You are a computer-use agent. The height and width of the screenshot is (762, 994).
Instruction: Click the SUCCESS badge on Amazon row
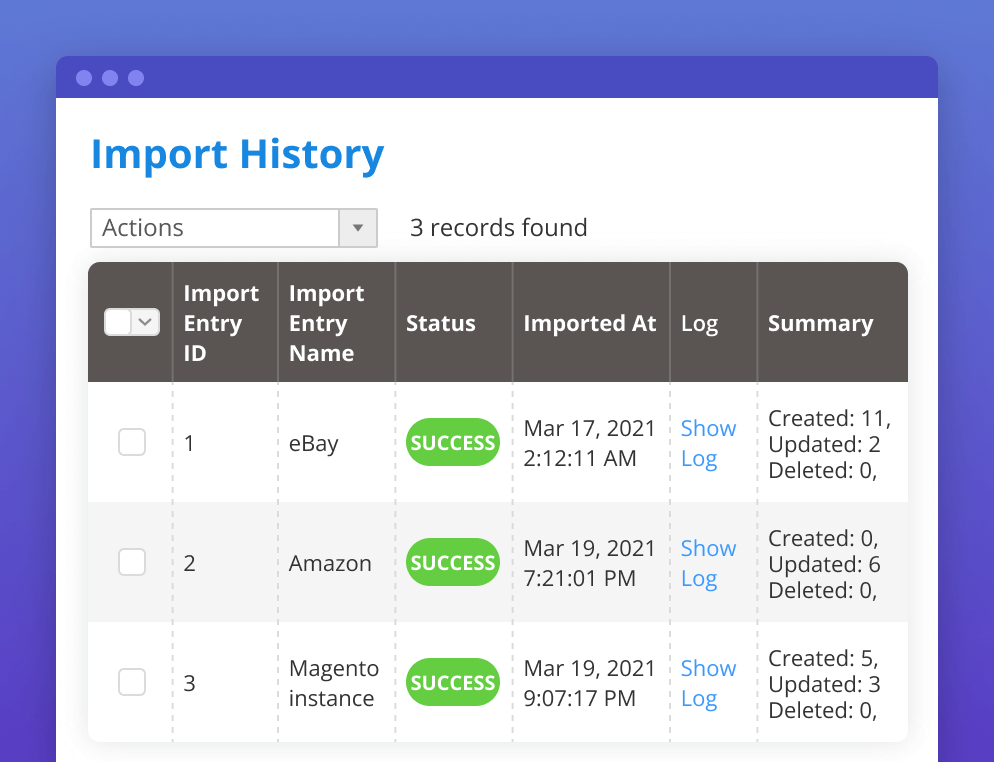(x=452, y=562)
